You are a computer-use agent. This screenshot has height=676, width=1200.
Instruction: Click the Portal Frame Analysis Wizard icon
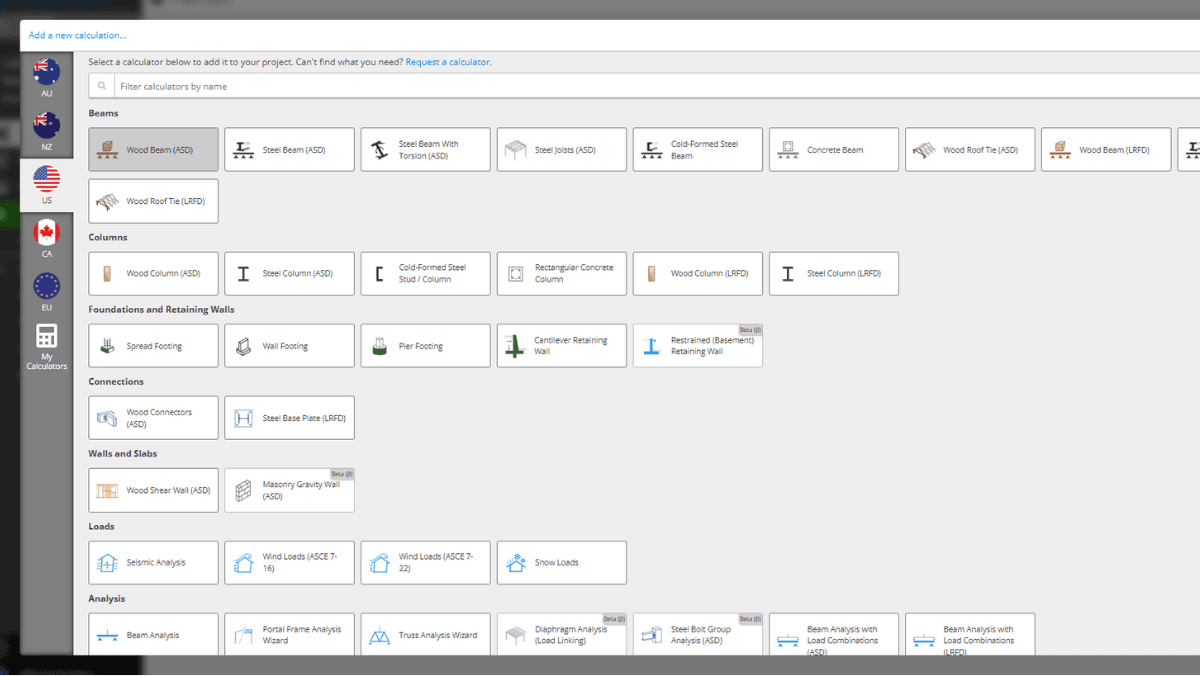pyautogui.click(x=243, y=636)
